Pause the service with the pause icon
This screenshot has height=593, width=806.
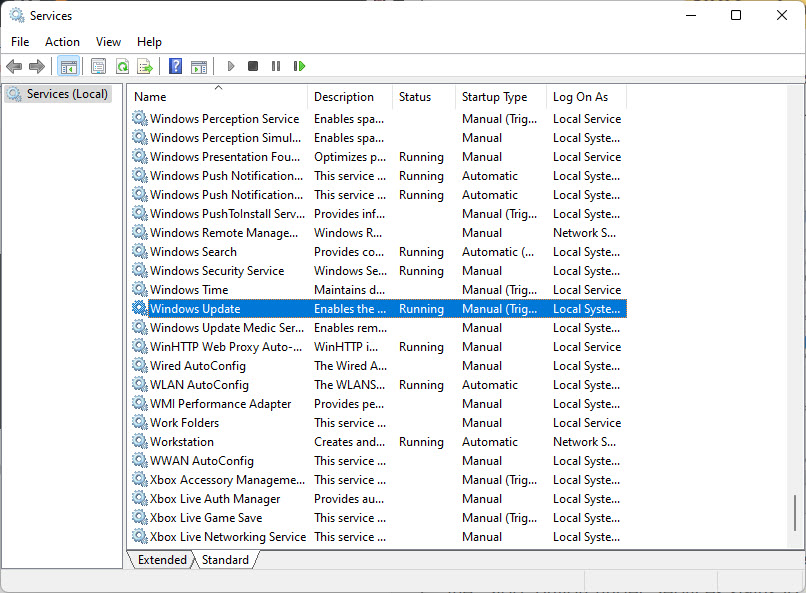coord(276,66)
